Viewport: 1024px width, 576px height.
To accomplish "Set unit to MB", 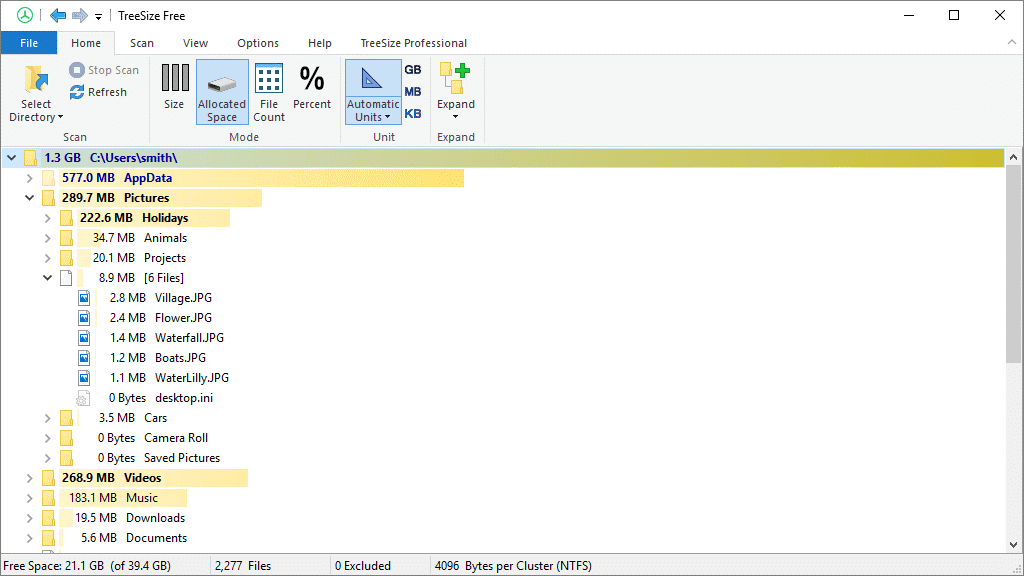I will pos(413,91).
